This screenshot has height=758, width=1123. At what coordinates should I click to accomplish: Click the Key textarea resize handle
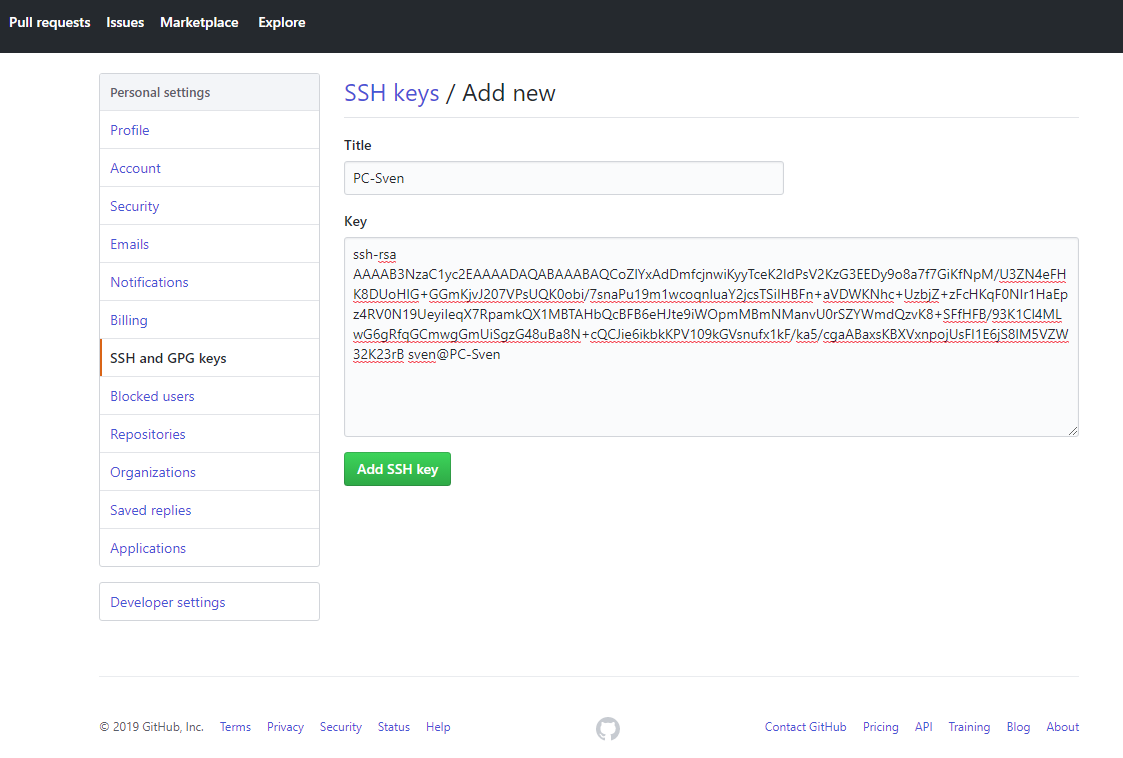pyautogui.click(x=1072, y=430)
